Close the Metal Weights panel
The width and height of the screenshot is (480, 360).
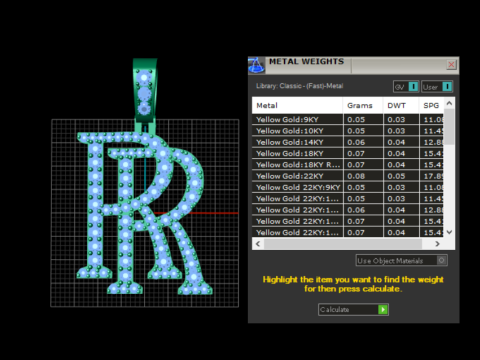click(451, 64)
